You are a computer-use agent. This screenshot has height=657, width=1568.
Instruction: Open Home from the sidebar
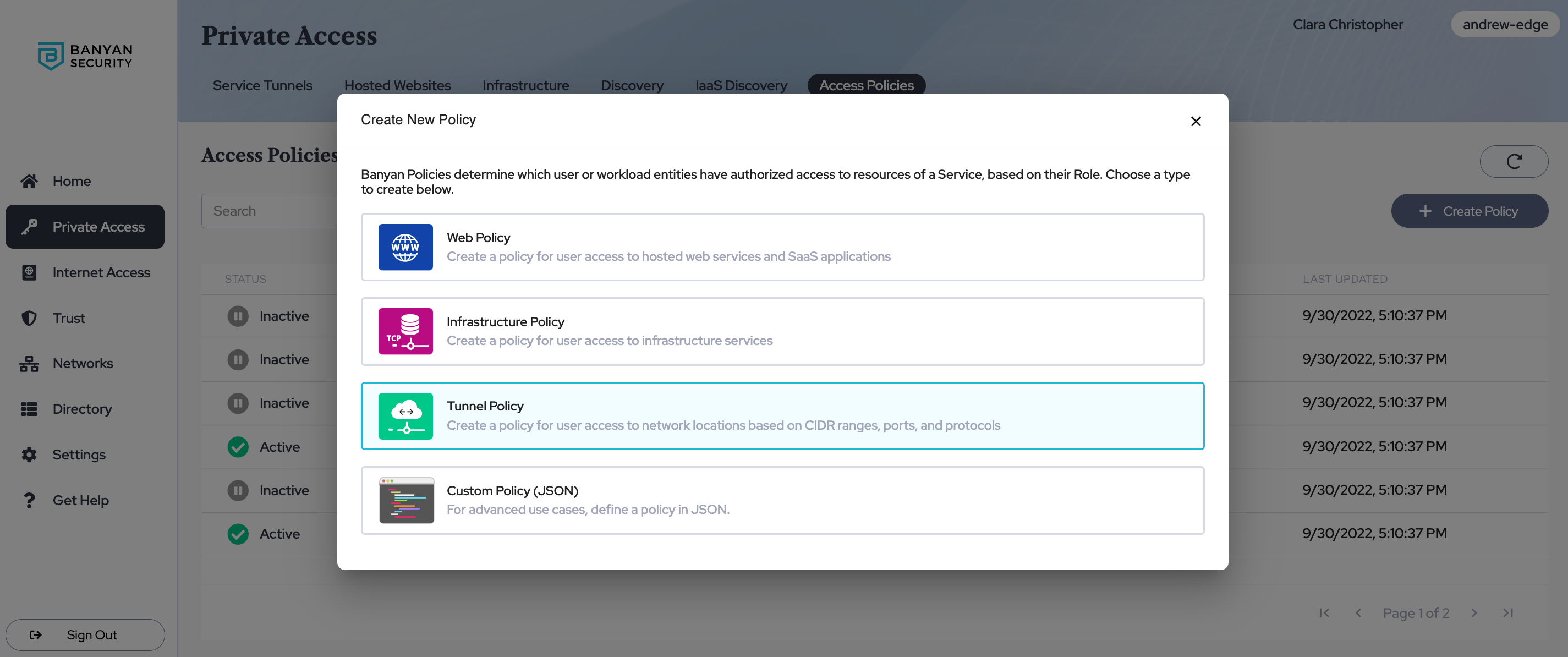71,181
